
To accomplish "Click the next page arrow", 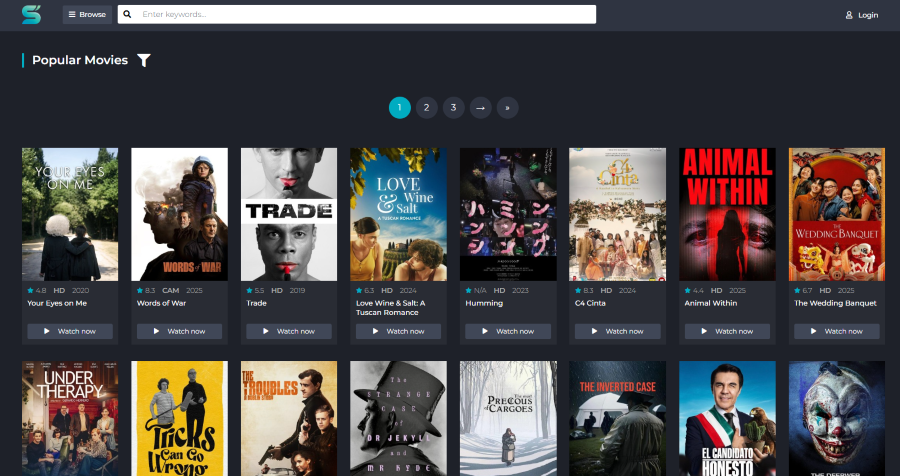I will coord(480,107).
